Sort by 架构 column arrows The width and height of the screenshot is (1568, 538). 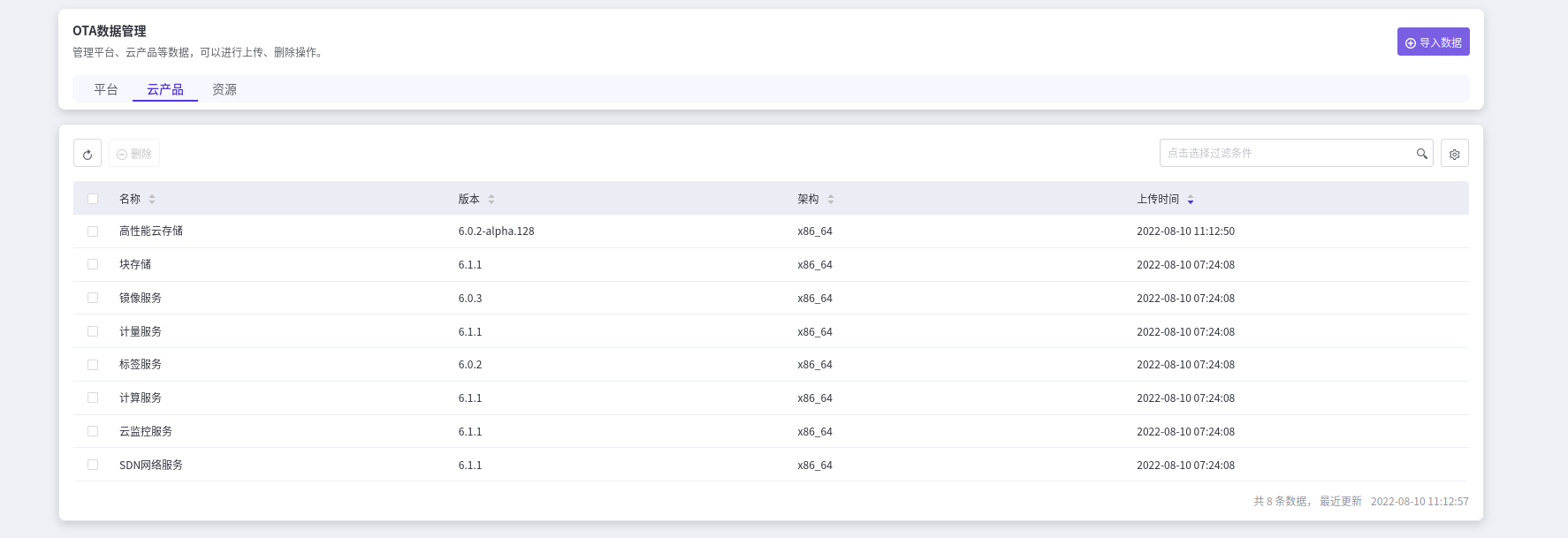click(831, 200)
